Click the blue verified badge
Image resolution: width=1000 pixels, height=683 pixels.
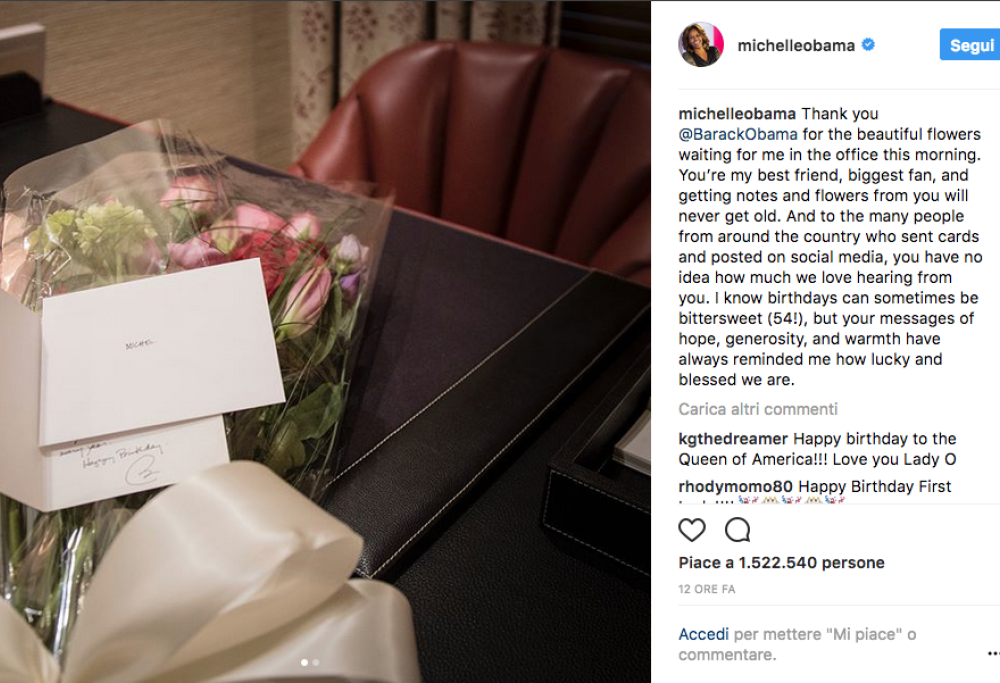click(868, 45)
